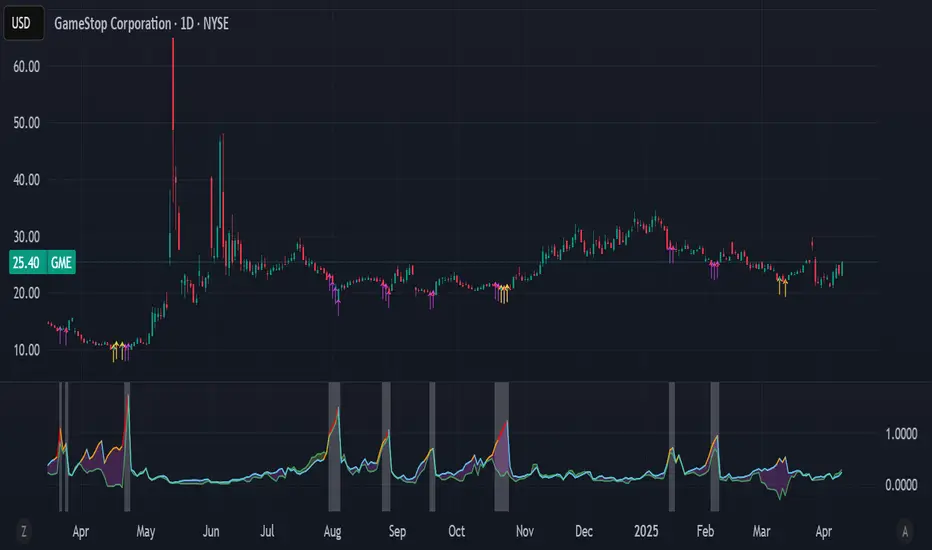This screenshot has height=550, width=932.
Task: Click the Dec time axis label
Action: 584,532
